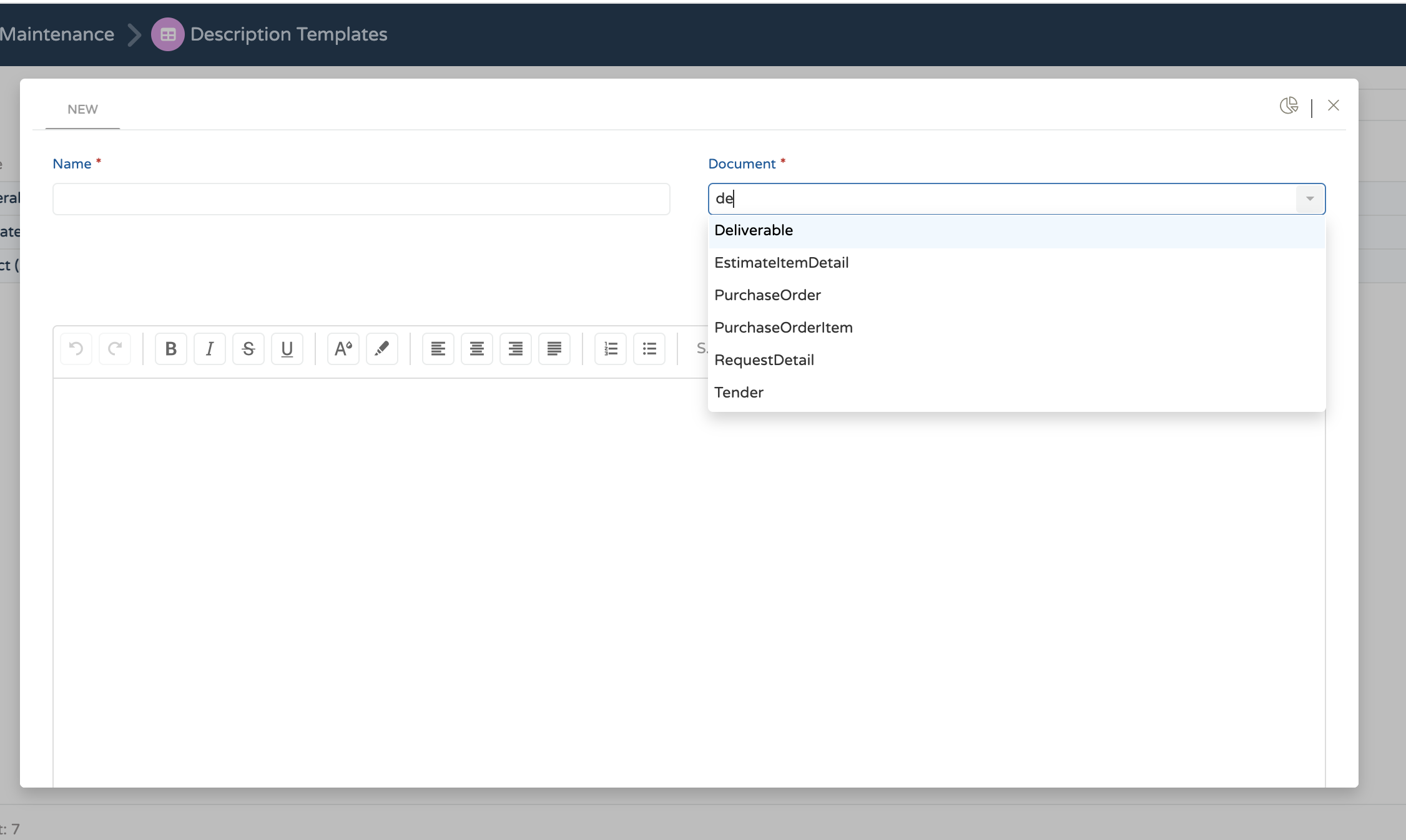Select Deliverable from the list
1406x840 pixels.
click(1016, 230)
